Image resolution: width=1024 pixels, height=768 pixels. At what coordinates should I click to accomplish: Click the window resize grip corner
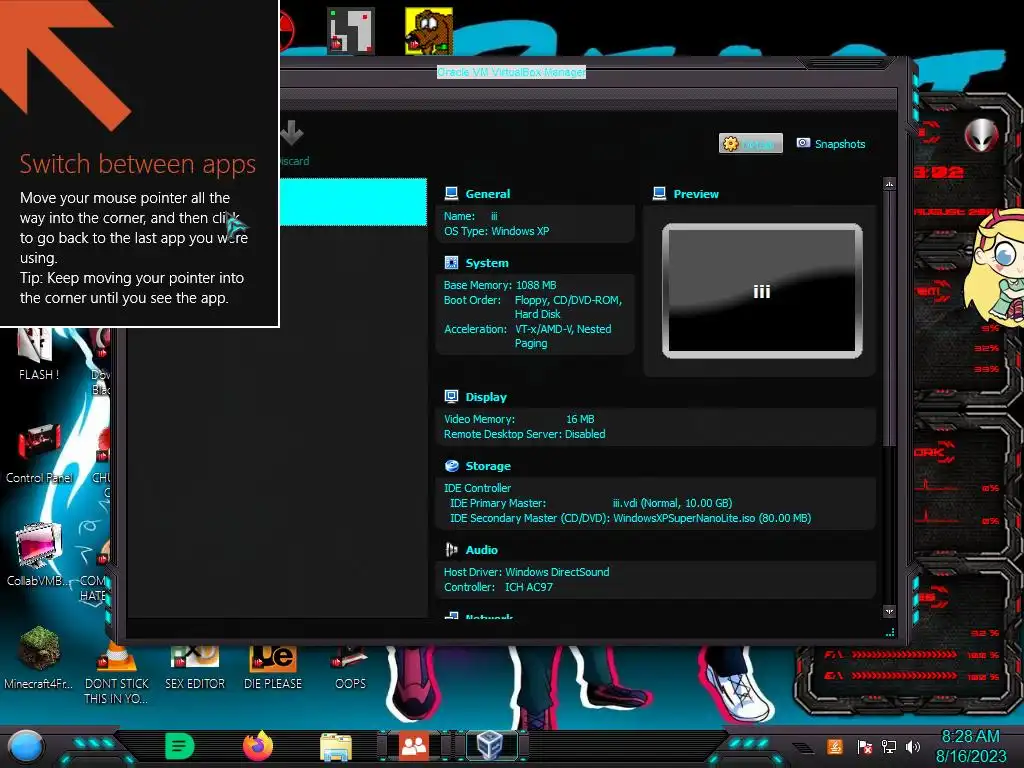889,632
